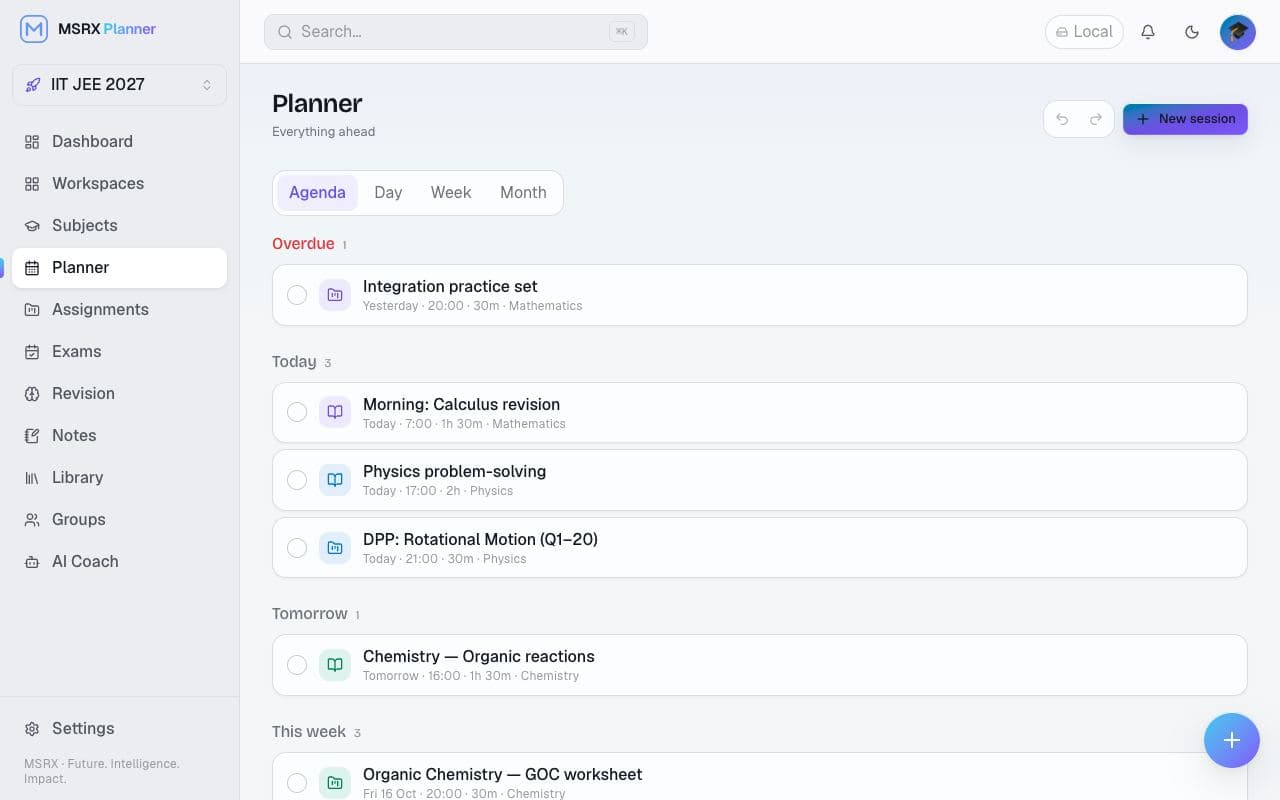Open notifications bell icon
Image resolution: width=1280 pixels, height=800 pixels.
click(x=1148, y=32)
